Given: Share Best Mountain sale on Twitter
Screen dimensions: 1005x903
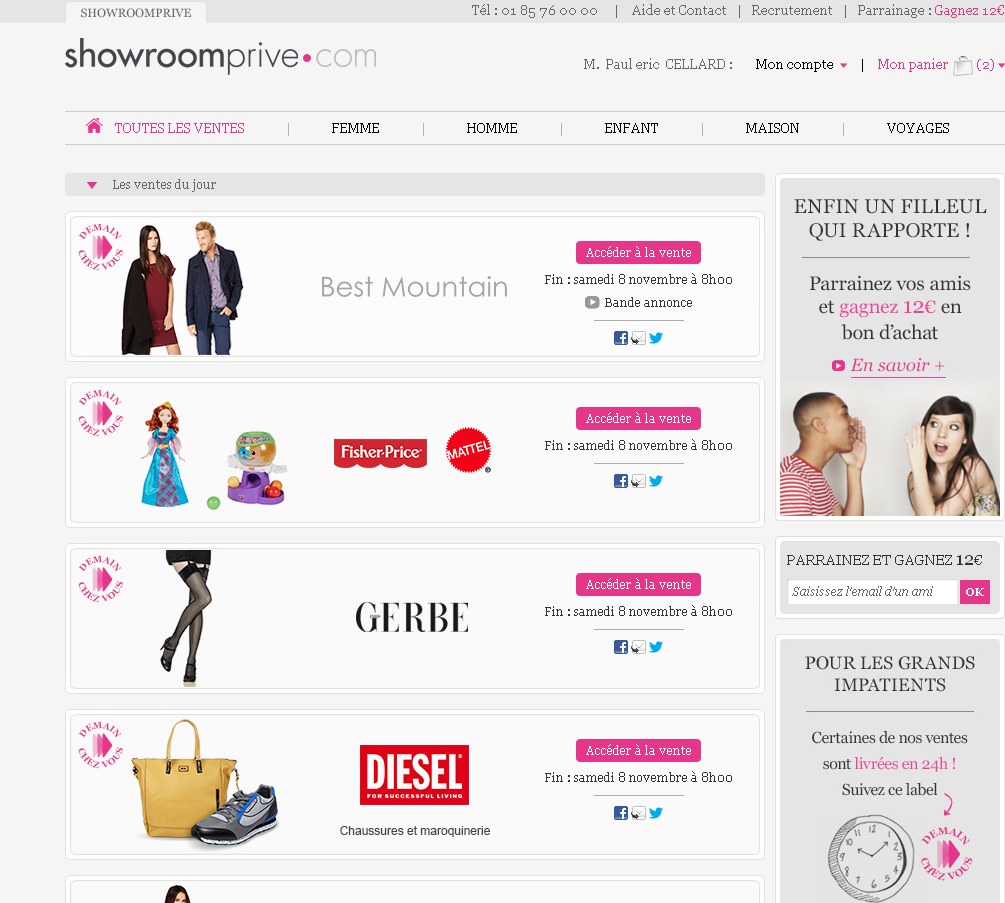Looking at the screenshot, I should coord(656,338).
